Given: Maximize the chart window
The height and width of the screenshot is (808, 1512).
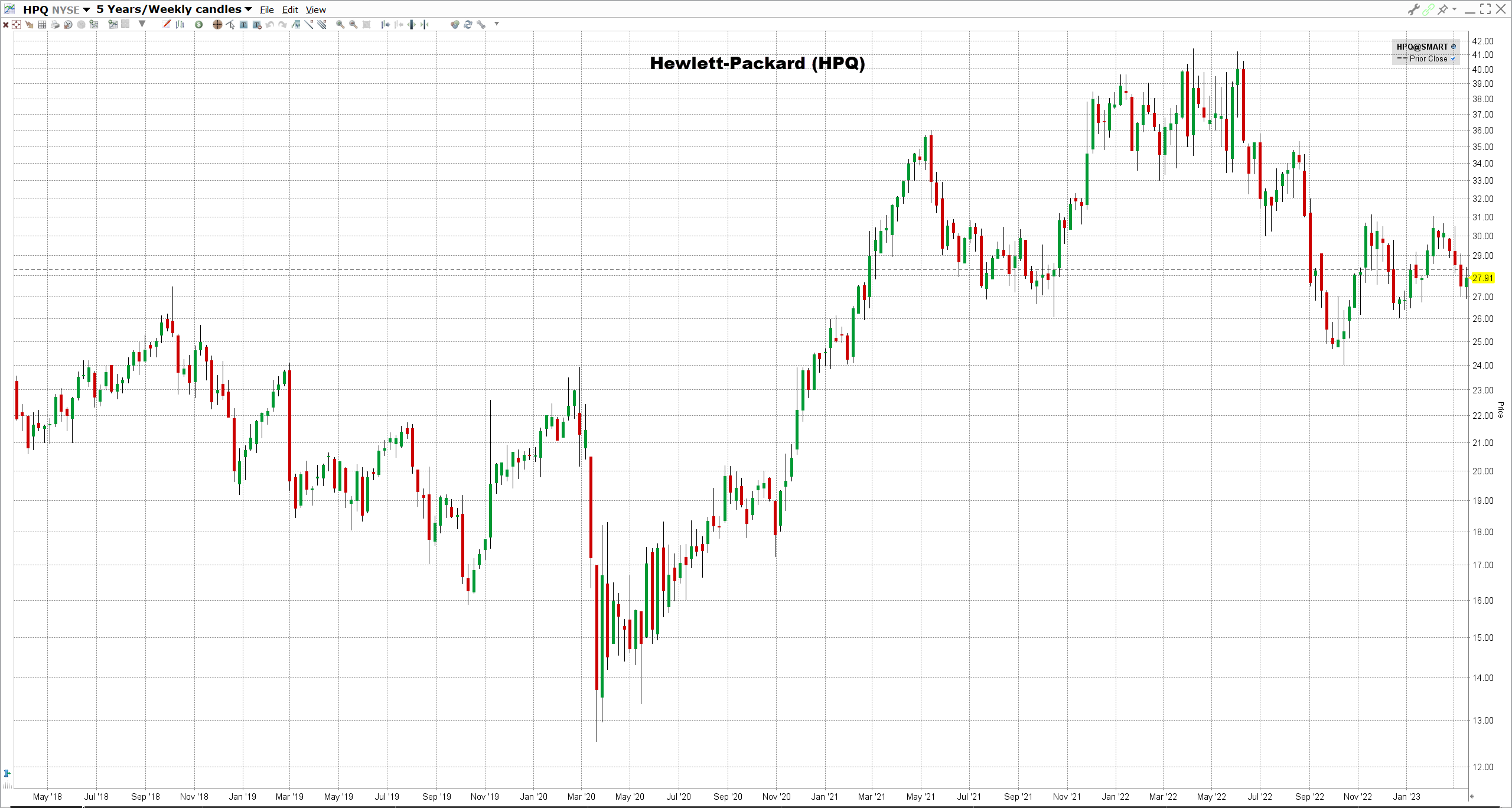Looking at the screenshot, I should (x=1485, y=9).
